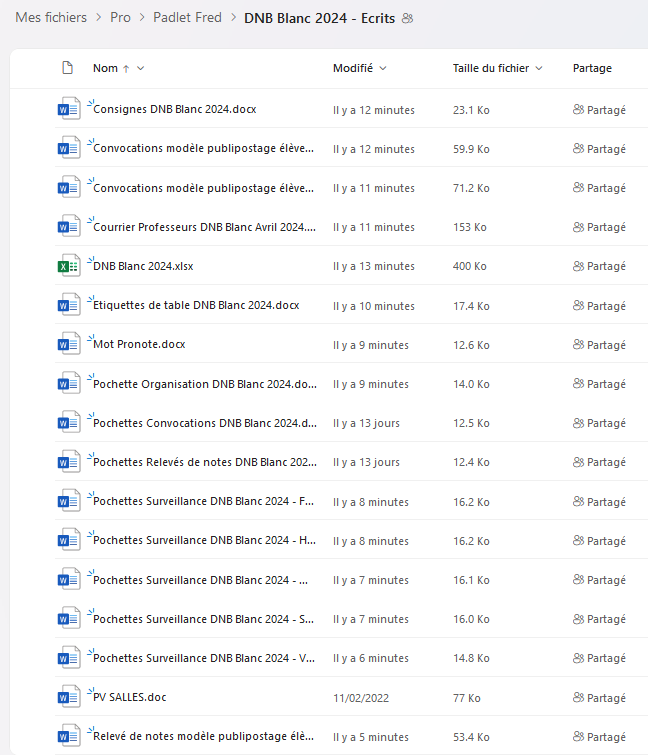Click Word icon of Consignes DNB Blanc 2024.docx
The image size is (648, 755).
tap(68, 109)
